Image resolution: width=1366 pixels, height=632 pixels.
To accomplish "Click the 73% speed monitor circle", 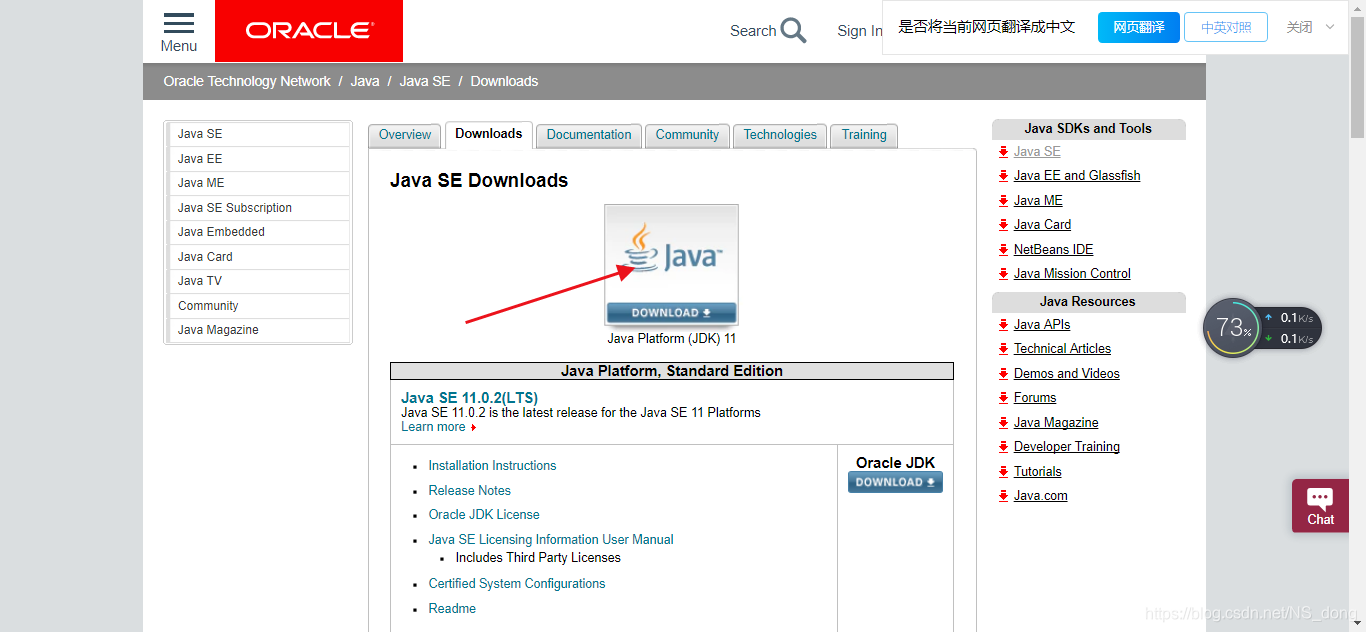I will click(x=1232, y=328).
